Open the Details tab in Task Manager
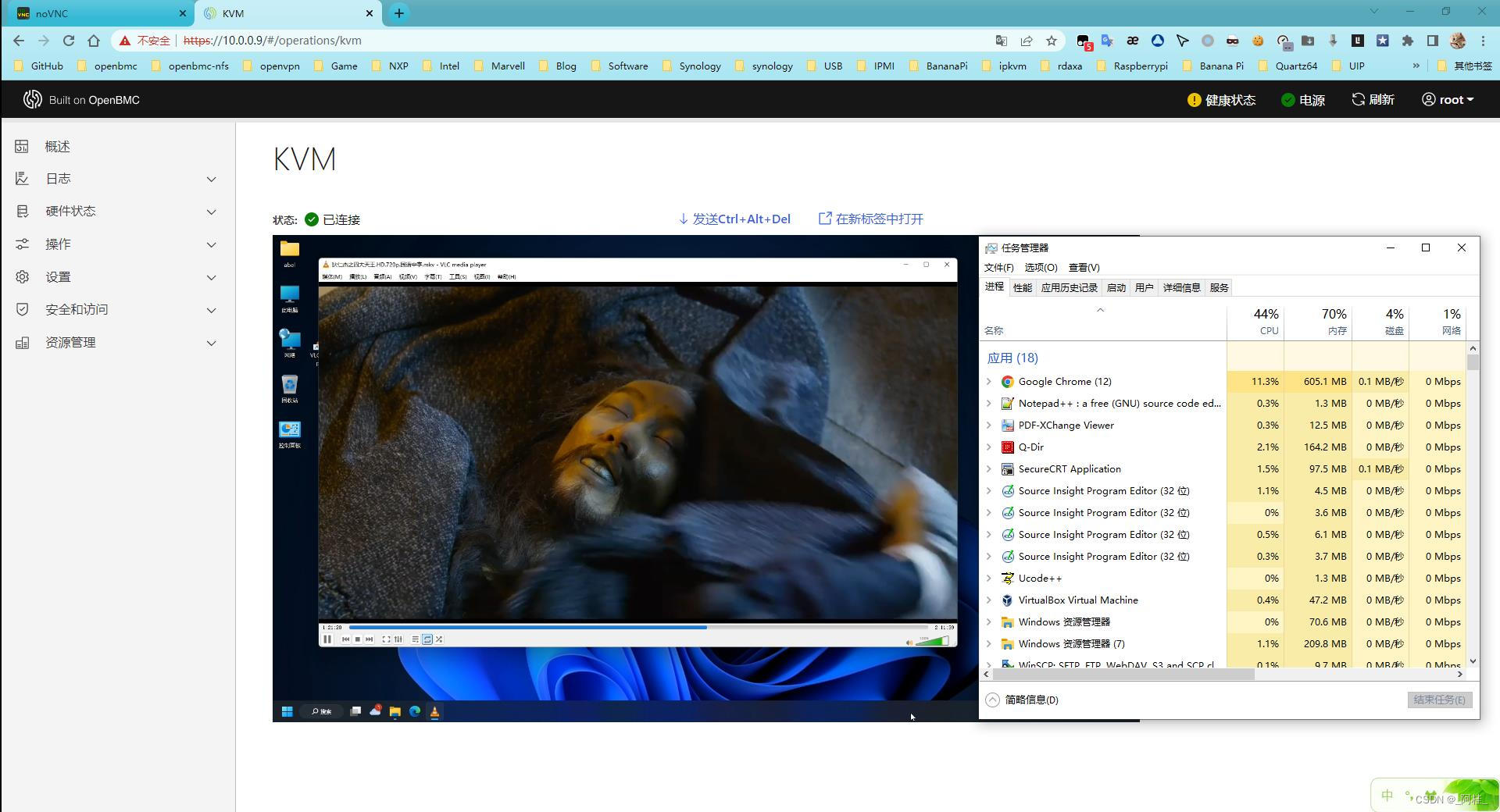The image size is (1500, 812). coord(1181,288)
